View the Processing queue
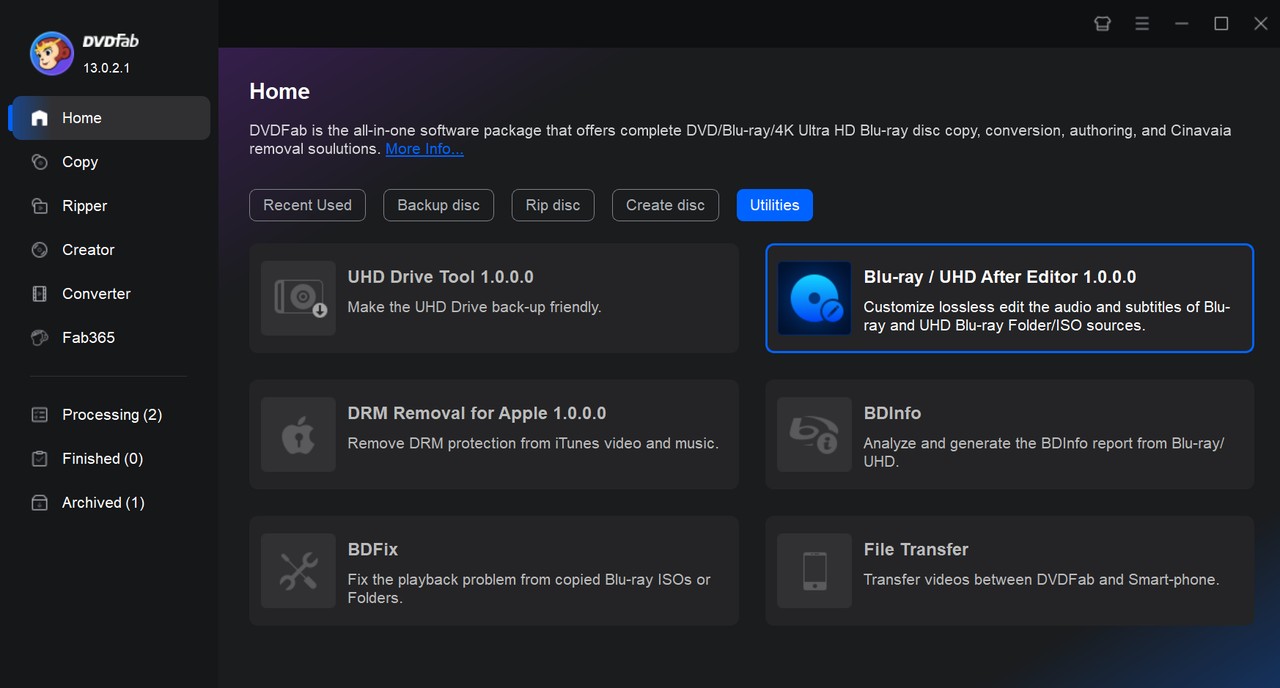The height and width of the screenshot is (688, 1280). [x=111, y=414]
